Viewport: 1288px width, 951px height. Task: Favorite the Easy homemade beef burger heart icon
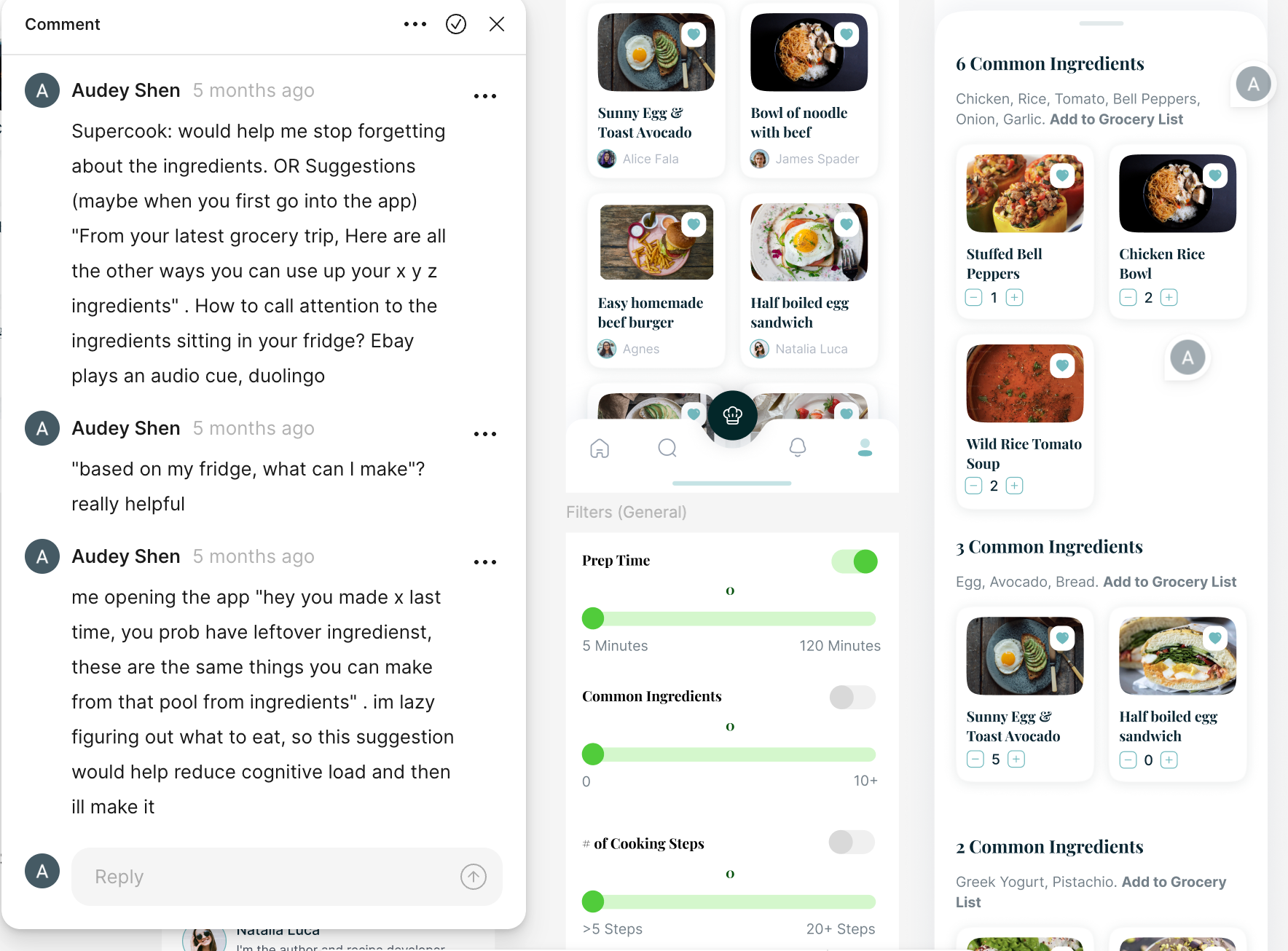tap(694, 225)
